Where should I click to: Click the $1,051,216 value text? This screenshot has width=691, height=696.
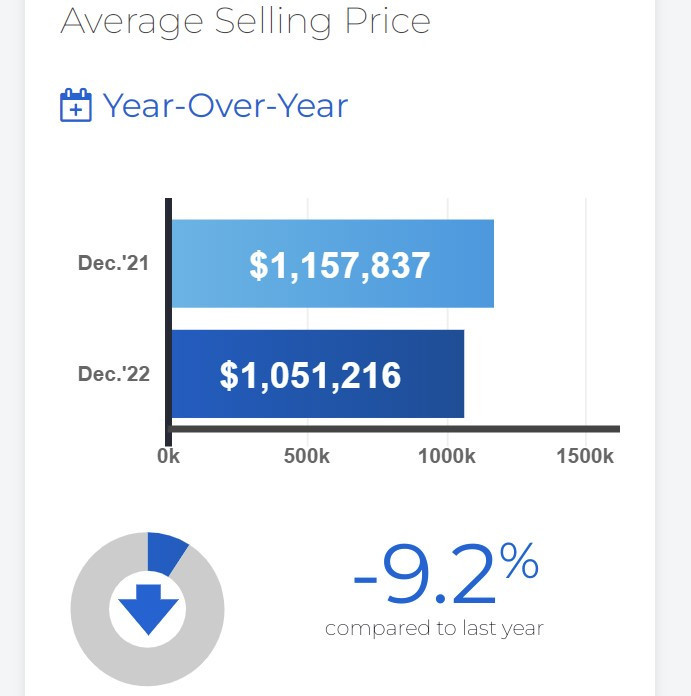[310, 376]
